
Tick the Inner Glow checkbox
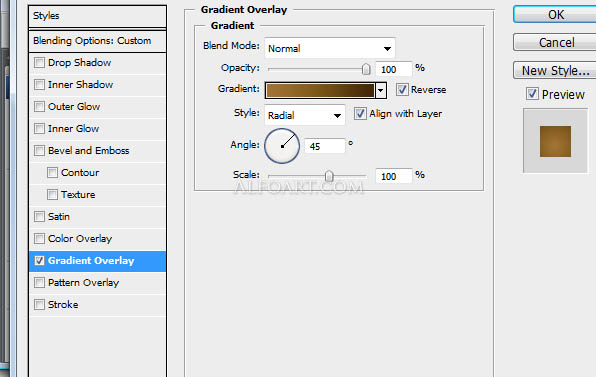click(x=40, y=128)
